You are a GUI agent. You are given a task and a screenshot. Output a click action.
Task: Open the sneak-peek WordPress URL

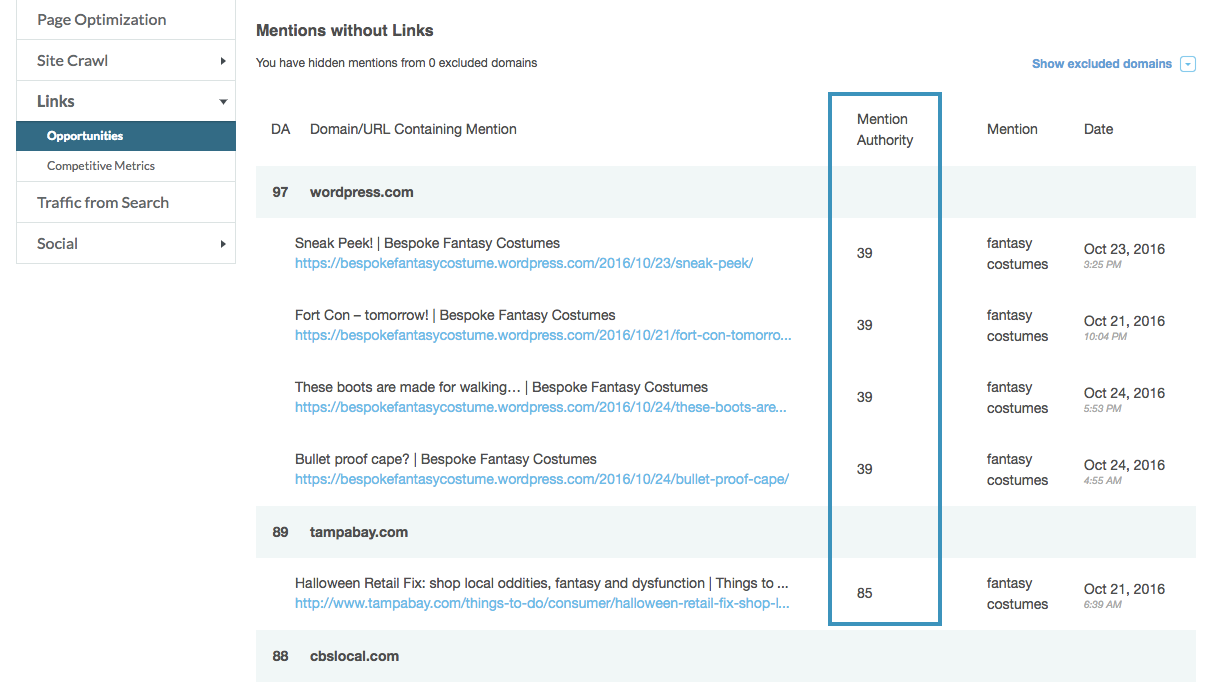point(523,263)
